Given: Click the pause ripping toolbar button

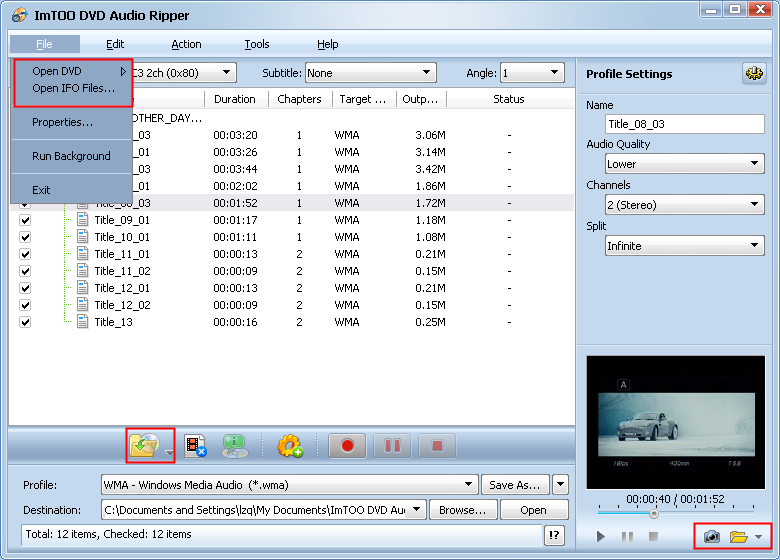Looking at the screenshot, I should pyautogui.click(x=392, y=446).
